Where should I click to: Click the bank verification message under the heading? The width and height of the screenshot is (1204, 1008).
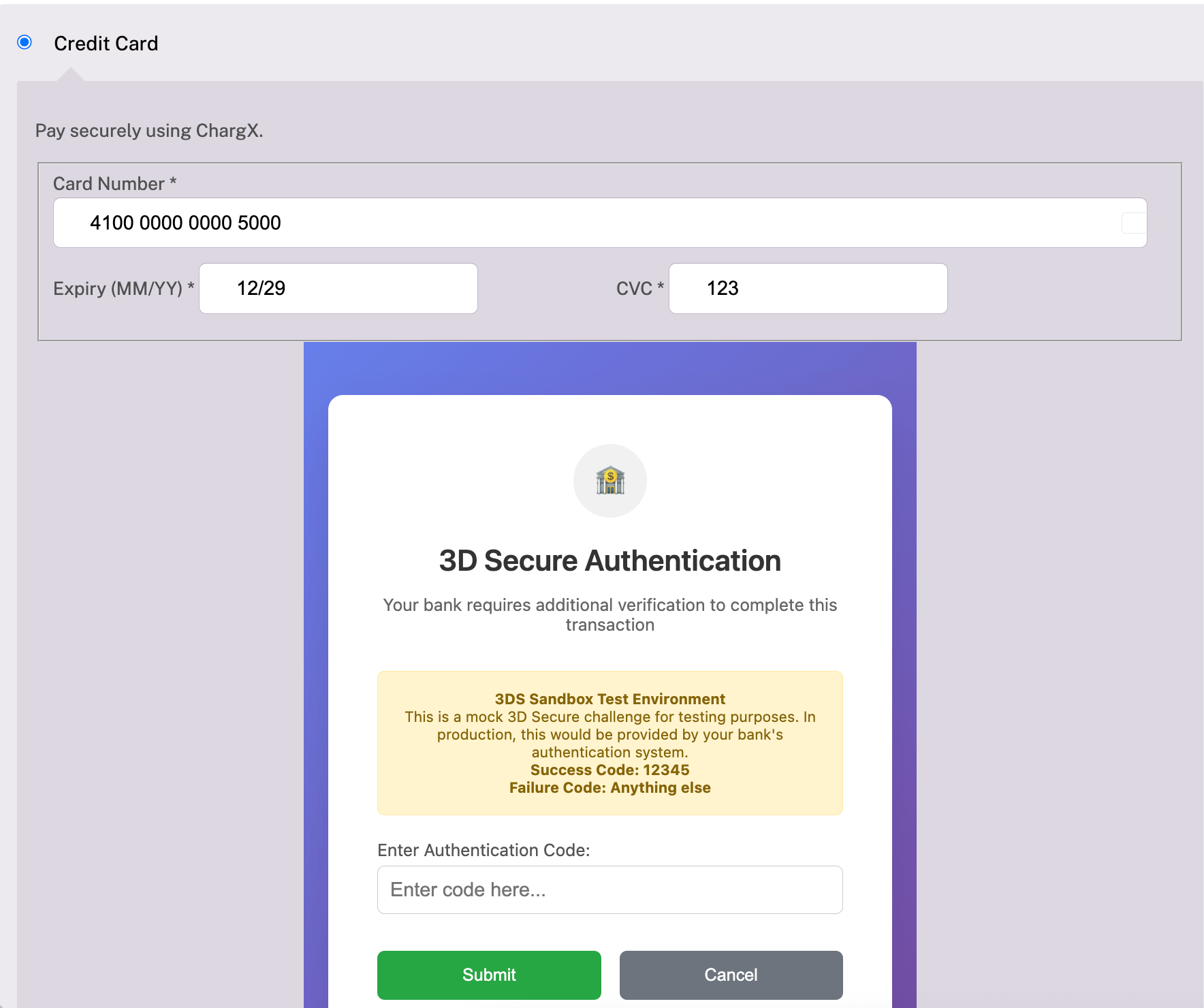coord(610,614)
